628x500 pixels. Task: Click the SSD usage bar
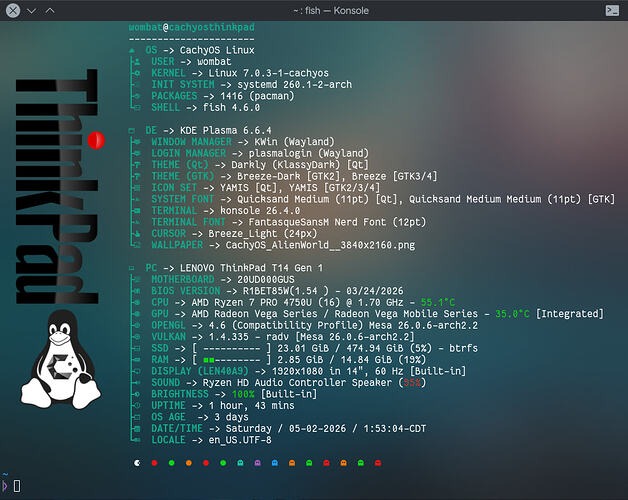tap(231, 348)
